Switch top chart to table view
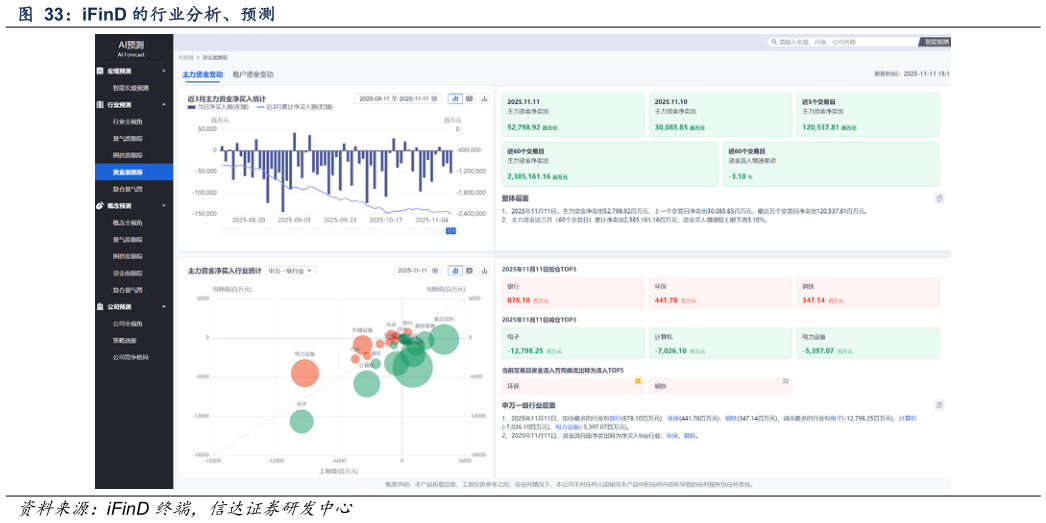This screenshot has width=1046, height=523. 469,99
